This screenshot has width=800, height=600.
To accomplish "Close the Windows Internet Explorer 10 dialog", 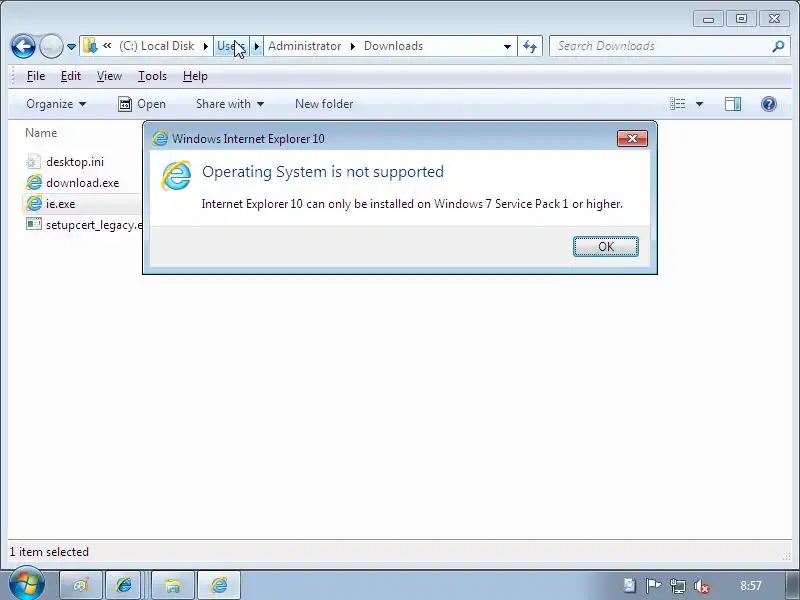I will (x=632, y=138).
